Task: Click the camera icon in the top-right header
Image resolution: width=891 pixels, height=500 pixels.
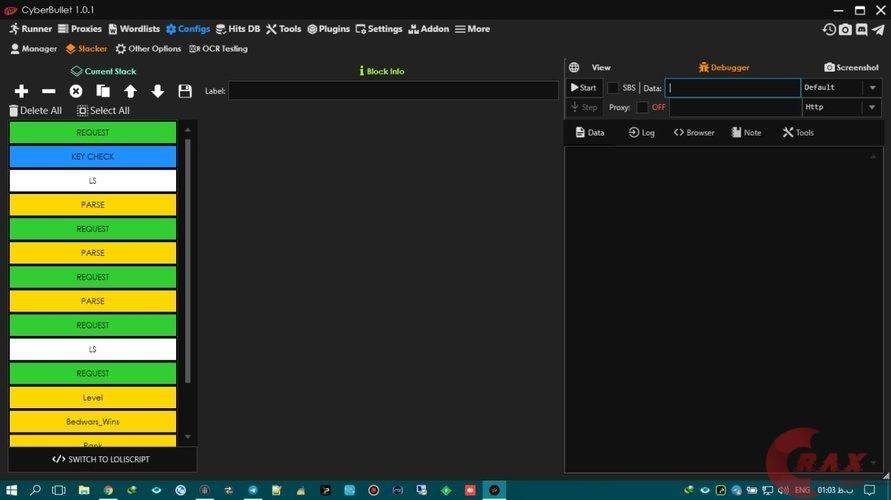Action: [x=846, y=30]
